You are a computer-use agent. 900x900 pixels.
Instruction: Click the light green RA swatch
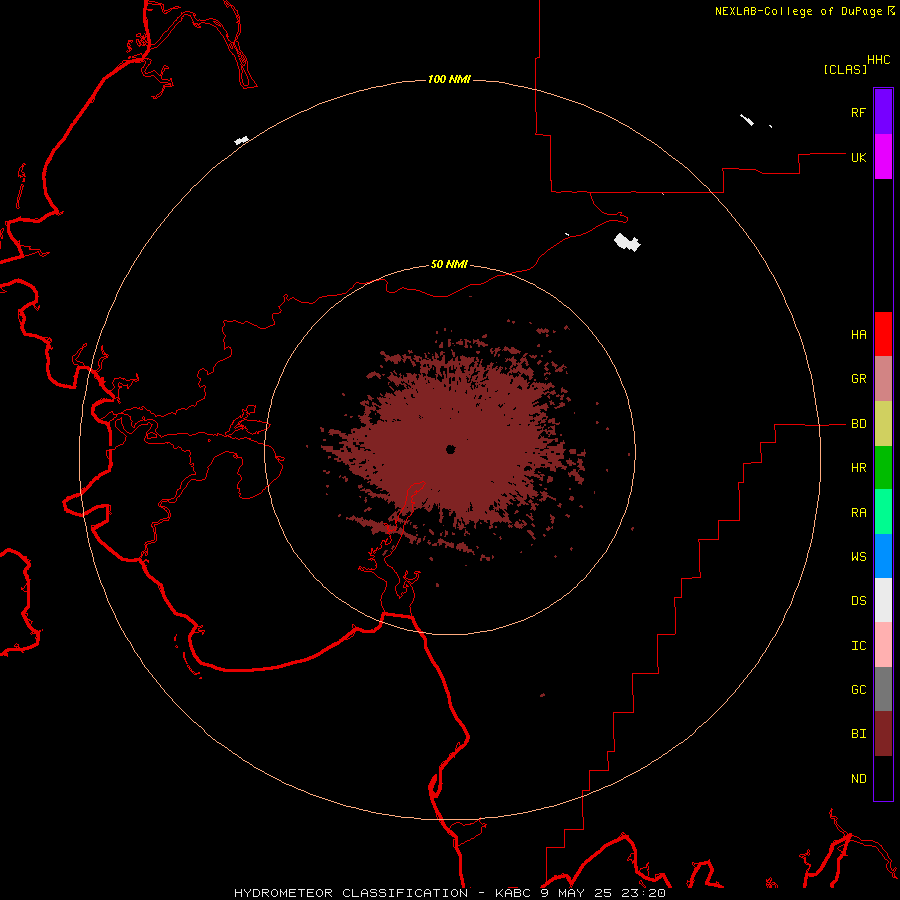click(883, 512)
